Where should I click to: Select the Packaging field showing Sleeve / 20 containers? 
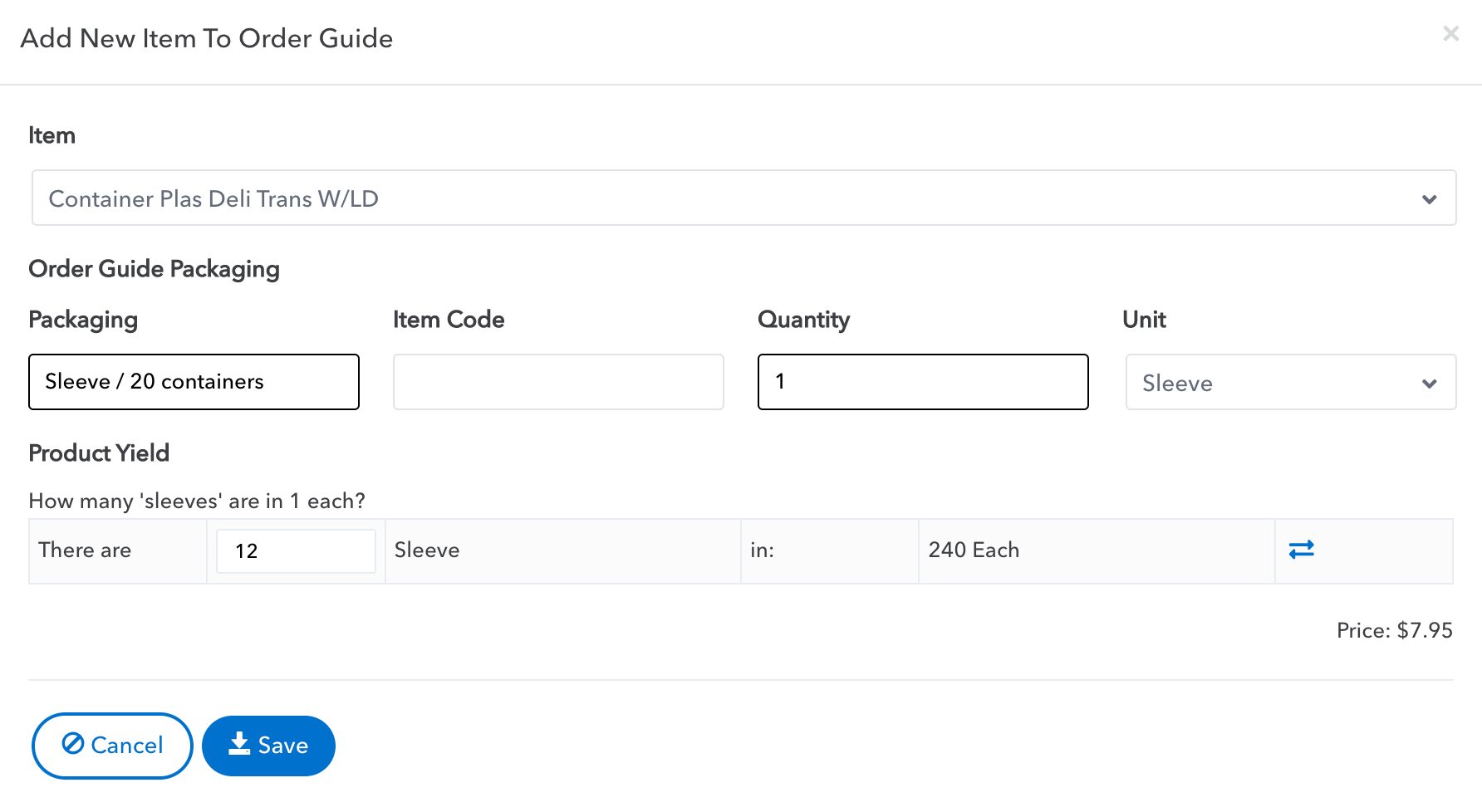[194, 382]
